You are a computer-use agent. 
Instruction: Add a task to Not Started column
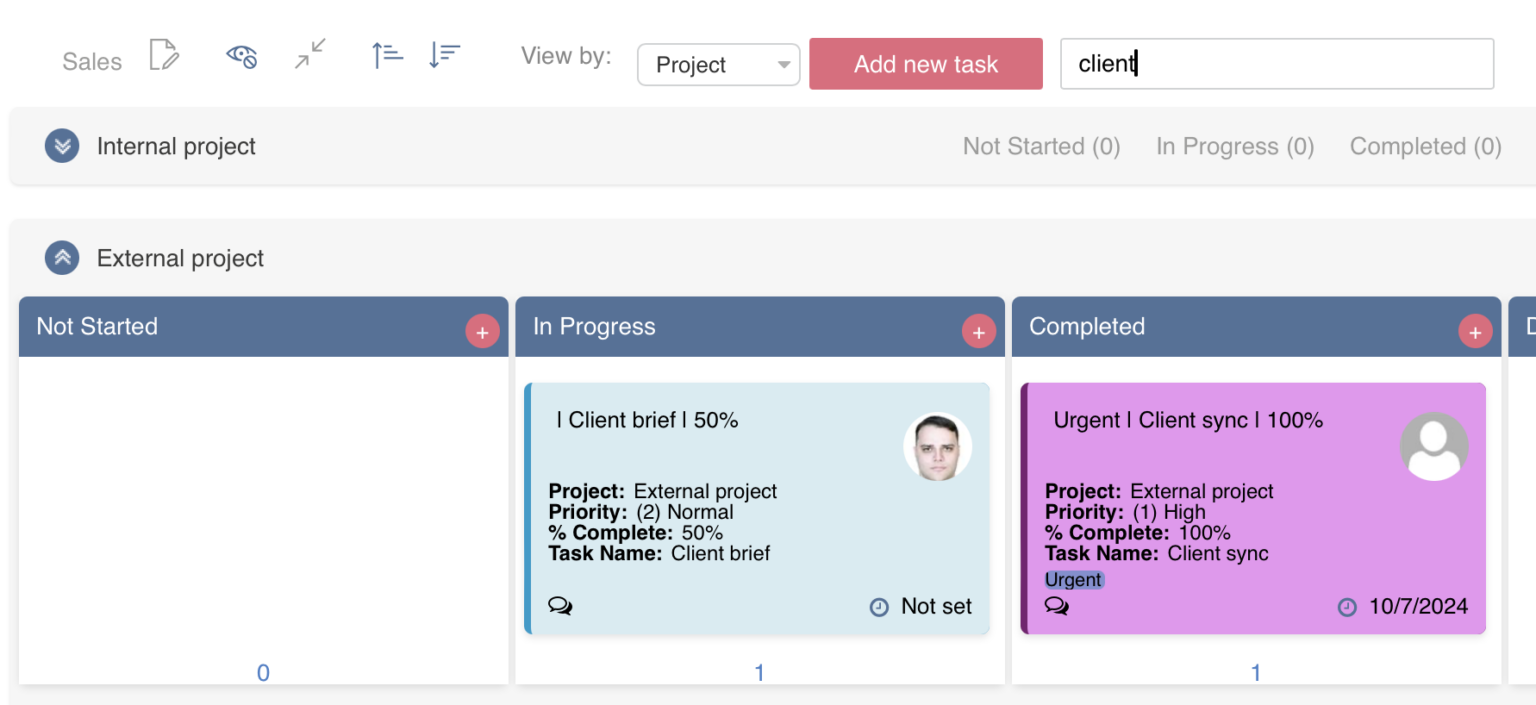point(482,332)
